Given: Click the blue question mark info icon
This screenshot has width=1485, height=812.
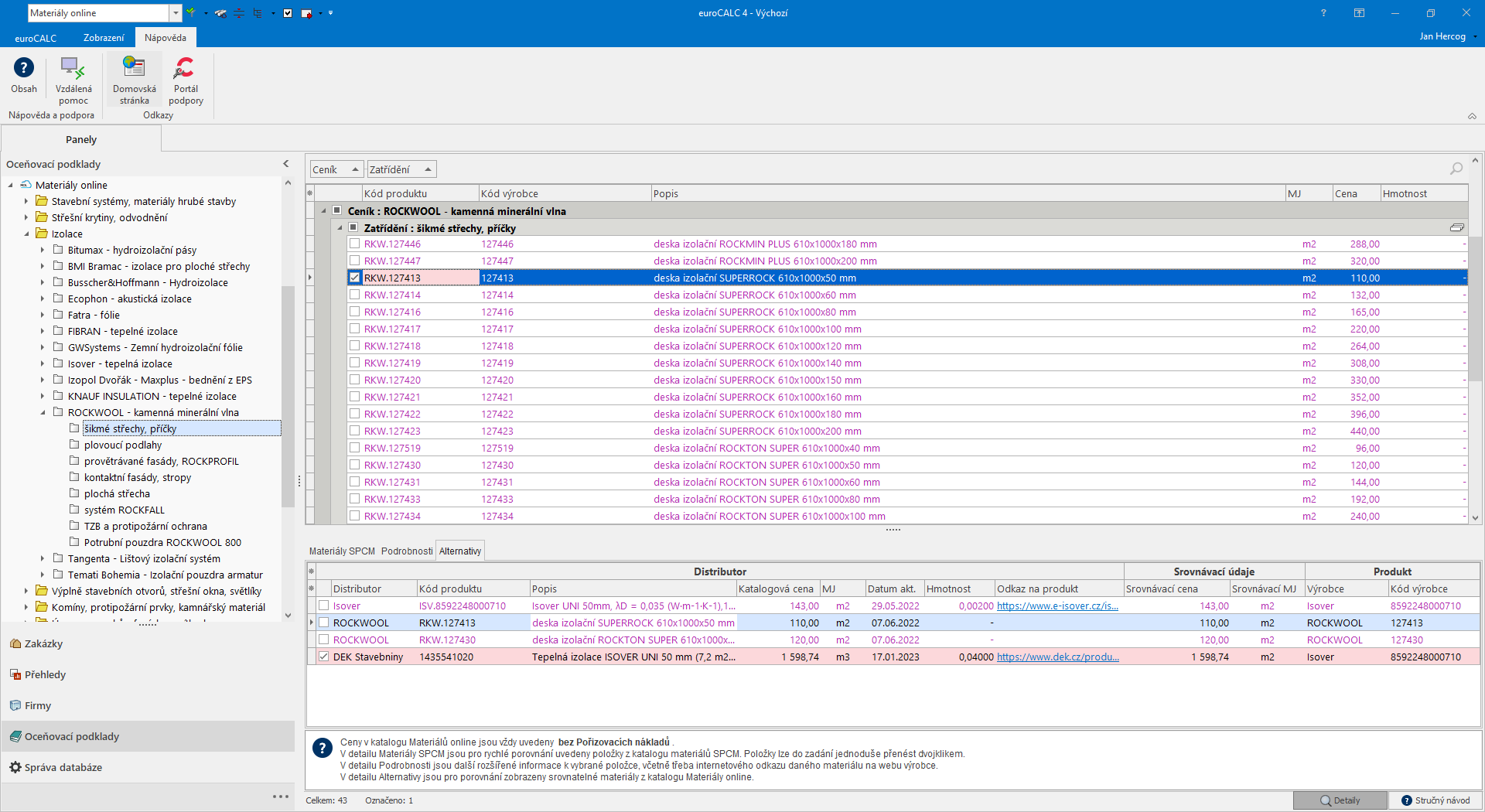Looking at the screenshot, I should 323,748.
